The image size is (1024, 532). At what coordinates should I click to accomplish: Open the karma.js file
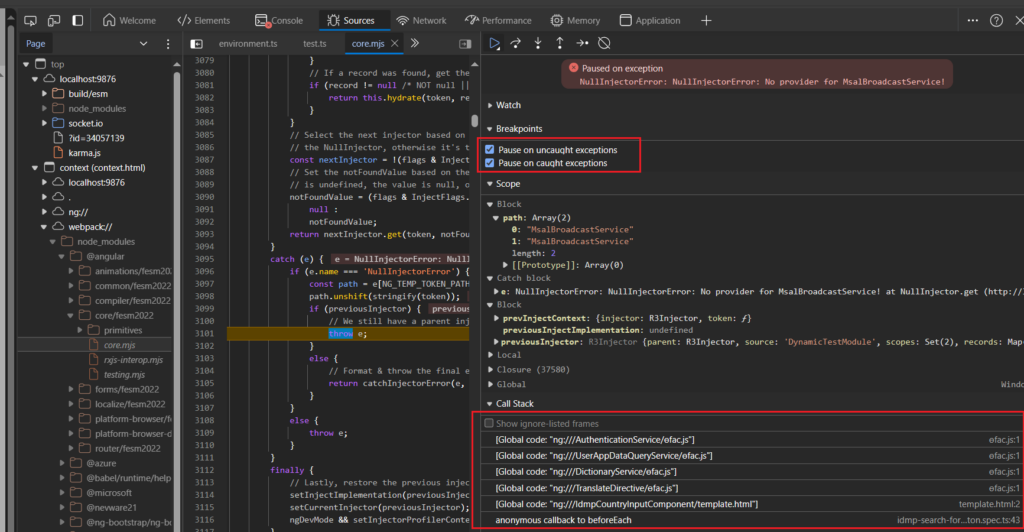pyautogui.click(x=84, y=153)
